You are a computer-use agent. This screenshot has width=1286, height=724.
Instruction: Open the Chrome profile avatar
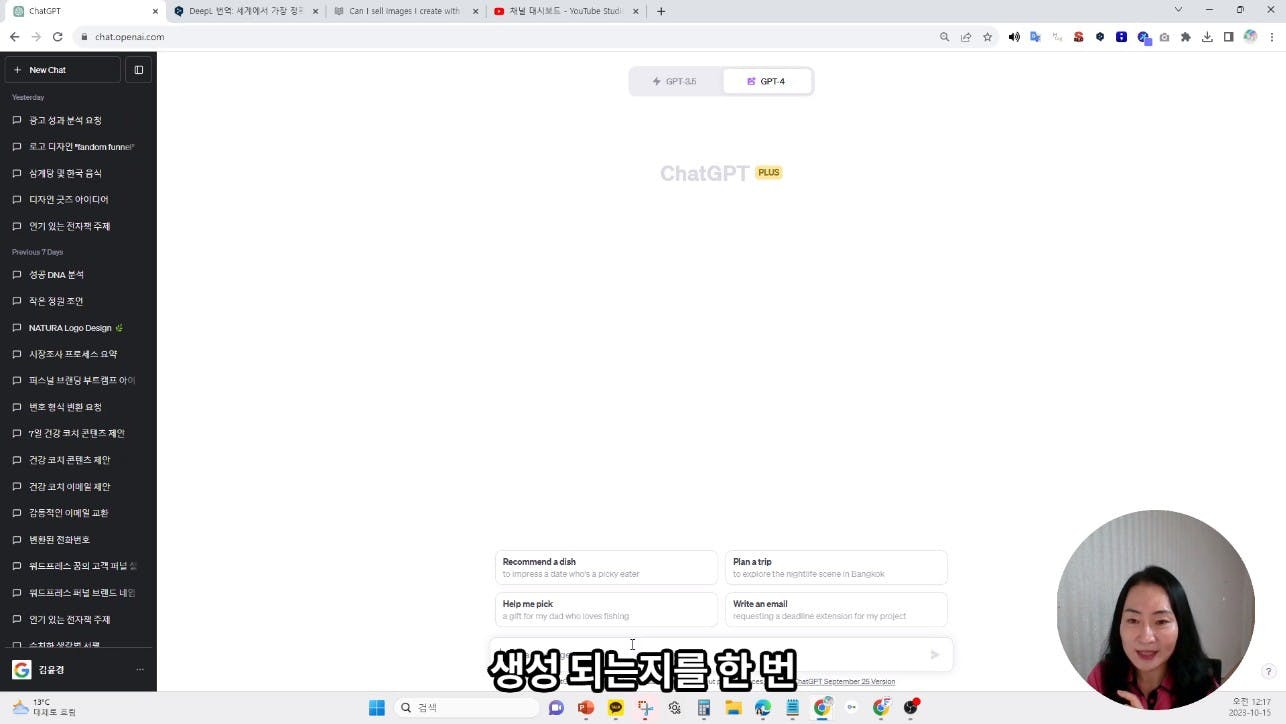(1250, 37)
